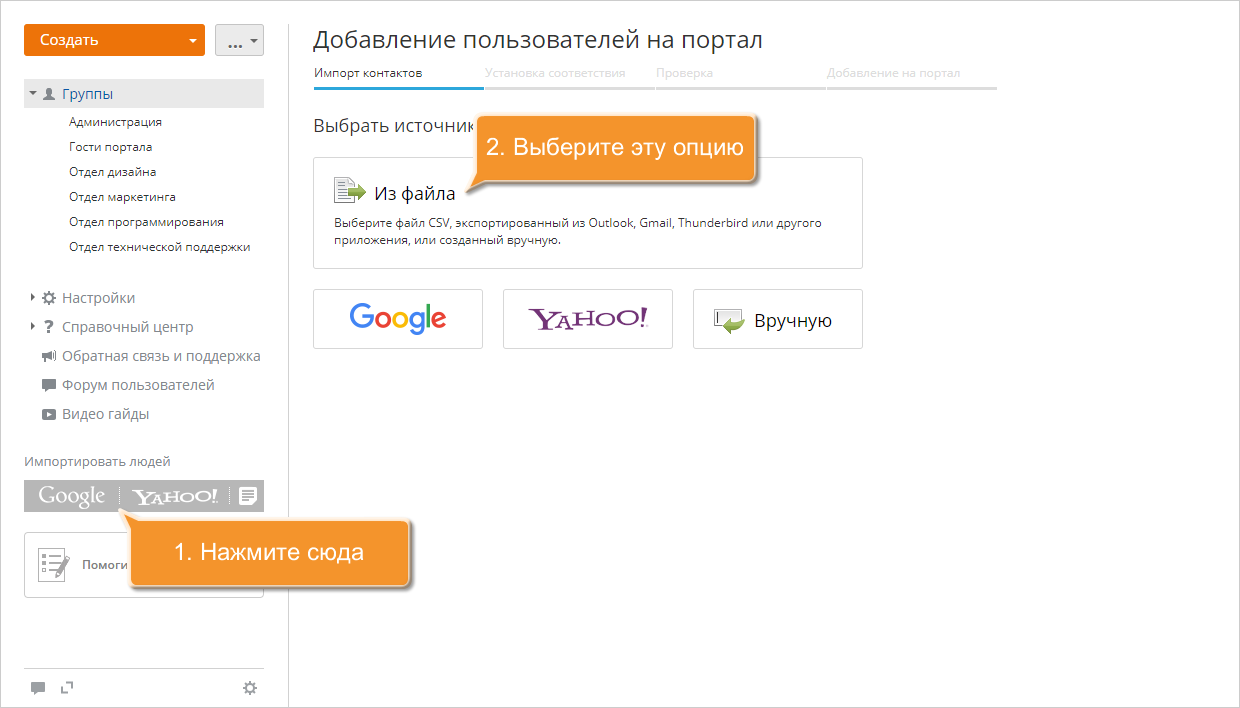The height and width of the screenshot is (708, 1240).
Task: Click the Вручную arrow icon
Action: point(730,321)
